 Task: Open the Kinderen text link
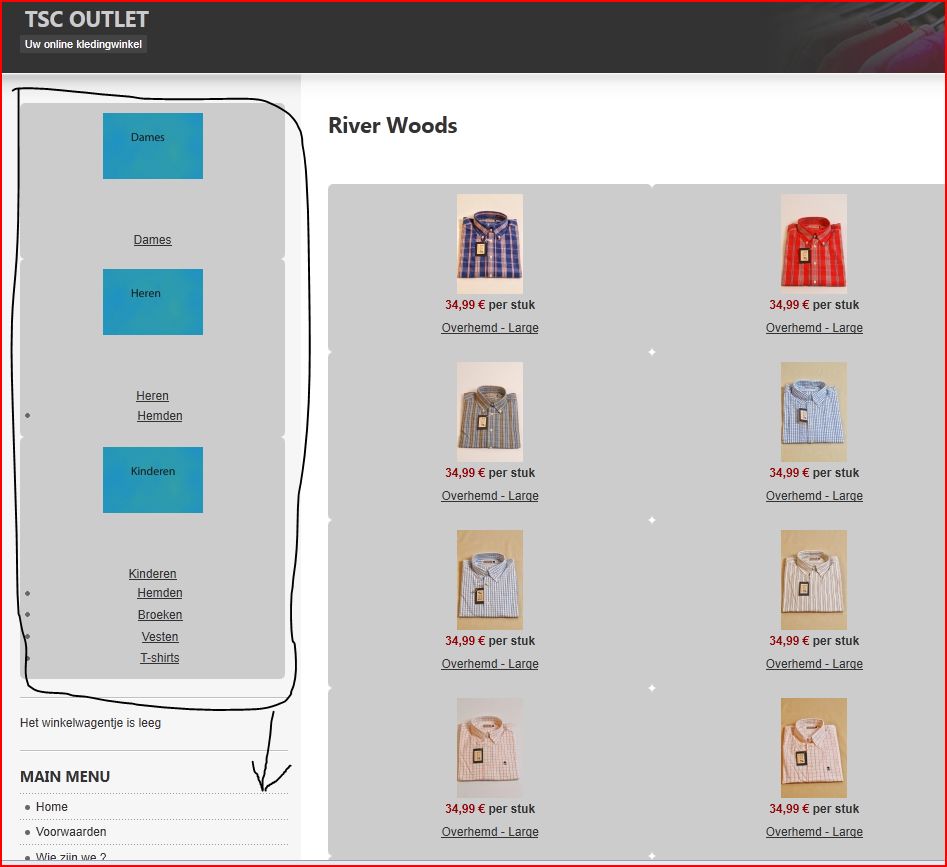(x=152, y=574)
